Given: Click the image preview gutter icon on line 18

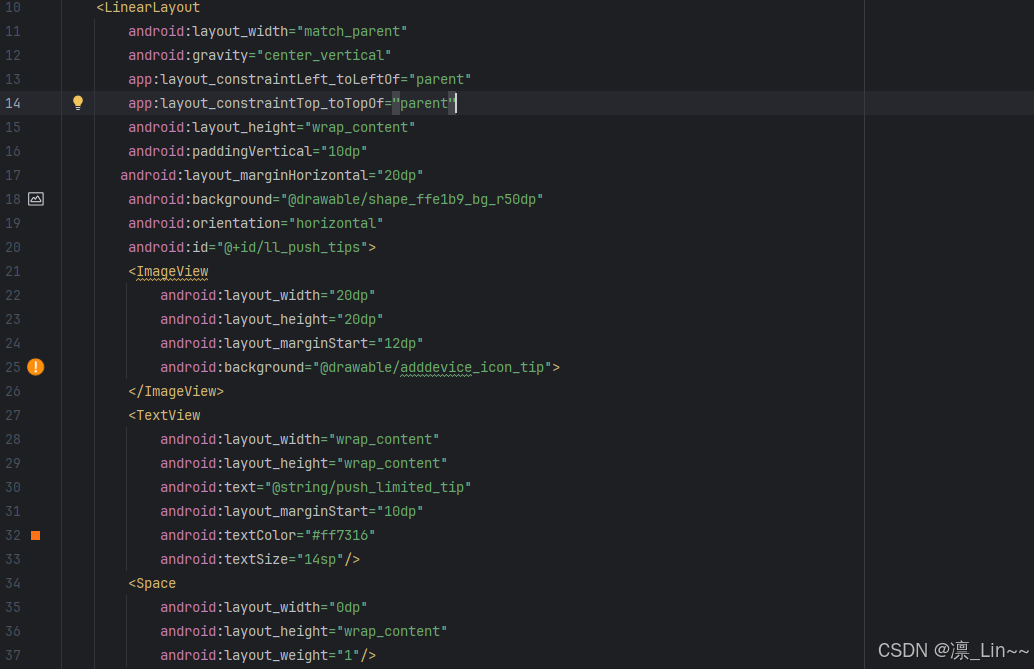Looking at the screenshot, I should pyautogui.click(x=36, y=199).
